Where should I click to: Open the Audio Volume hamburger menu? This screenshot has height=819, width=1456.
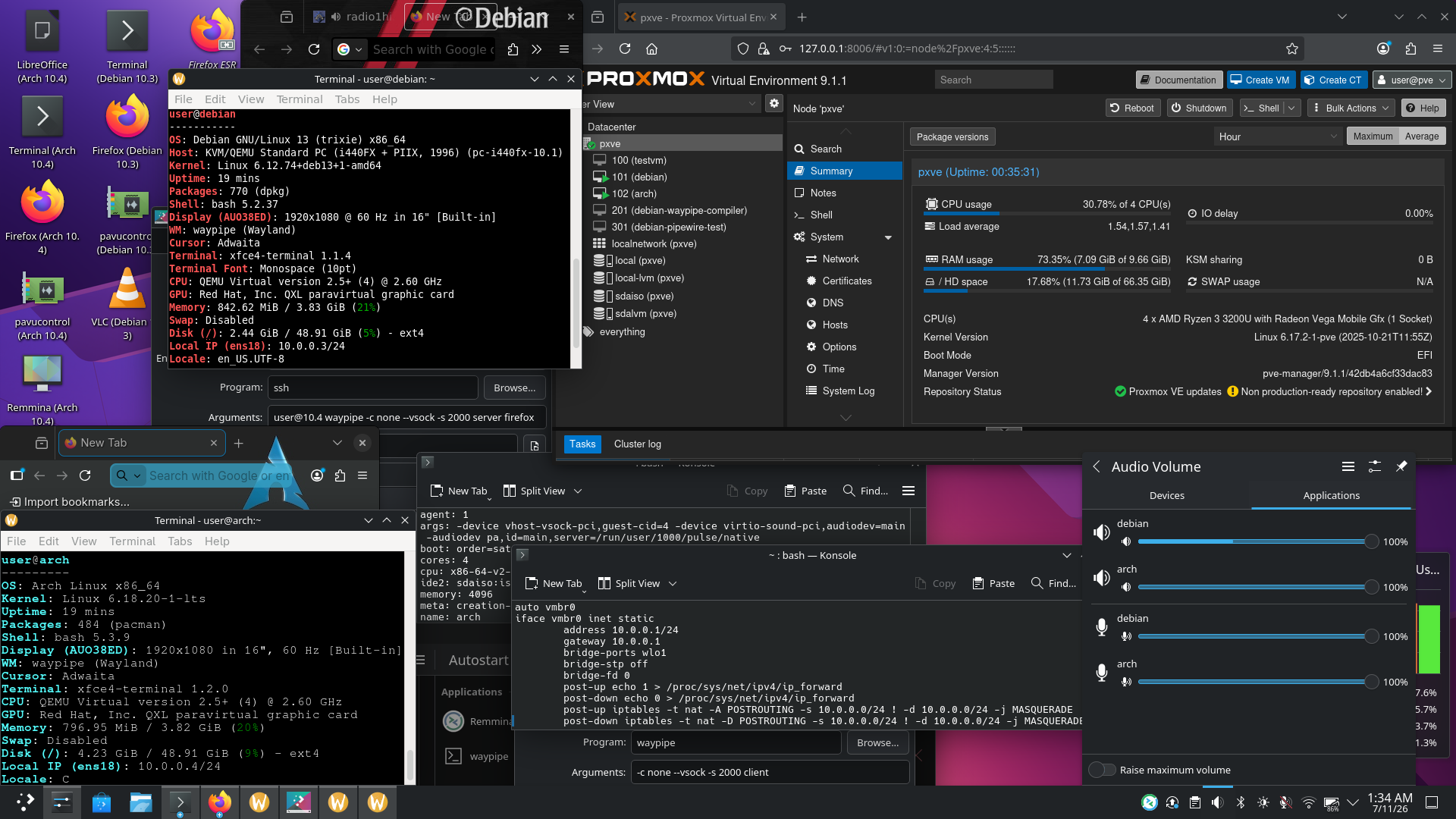(x=1348, y=466)
